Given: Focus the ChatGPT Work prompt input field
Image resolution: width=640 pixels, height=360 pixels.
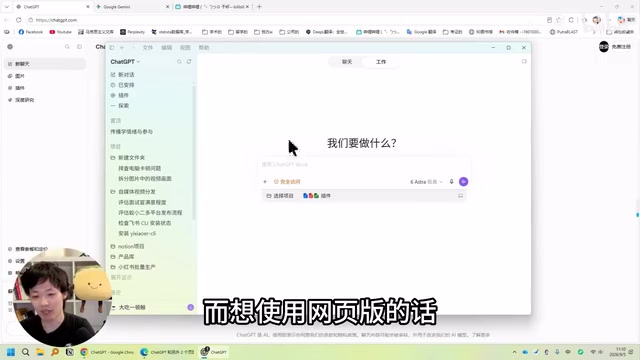Looking at the screenshot, I should point(363,164).
